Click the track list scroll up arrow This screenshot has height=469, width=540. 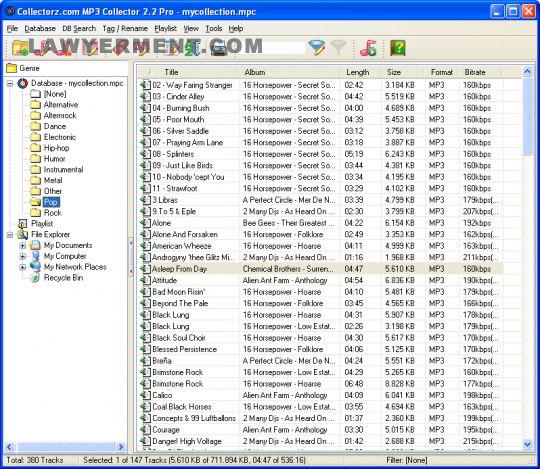point(527,72)
